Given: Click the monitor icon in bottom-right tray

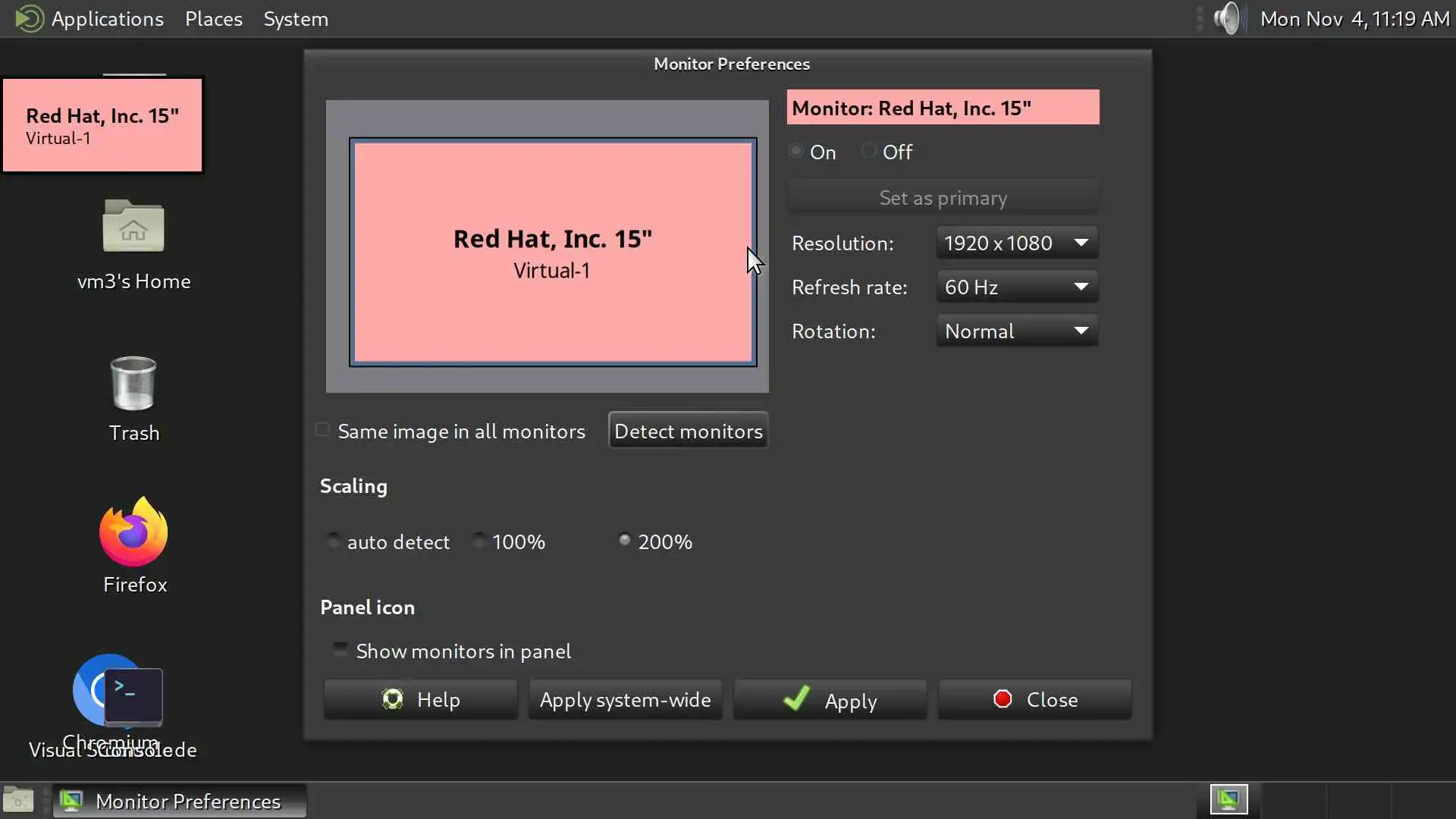Looking at the screenshot, I should (x=1228, y=799).
